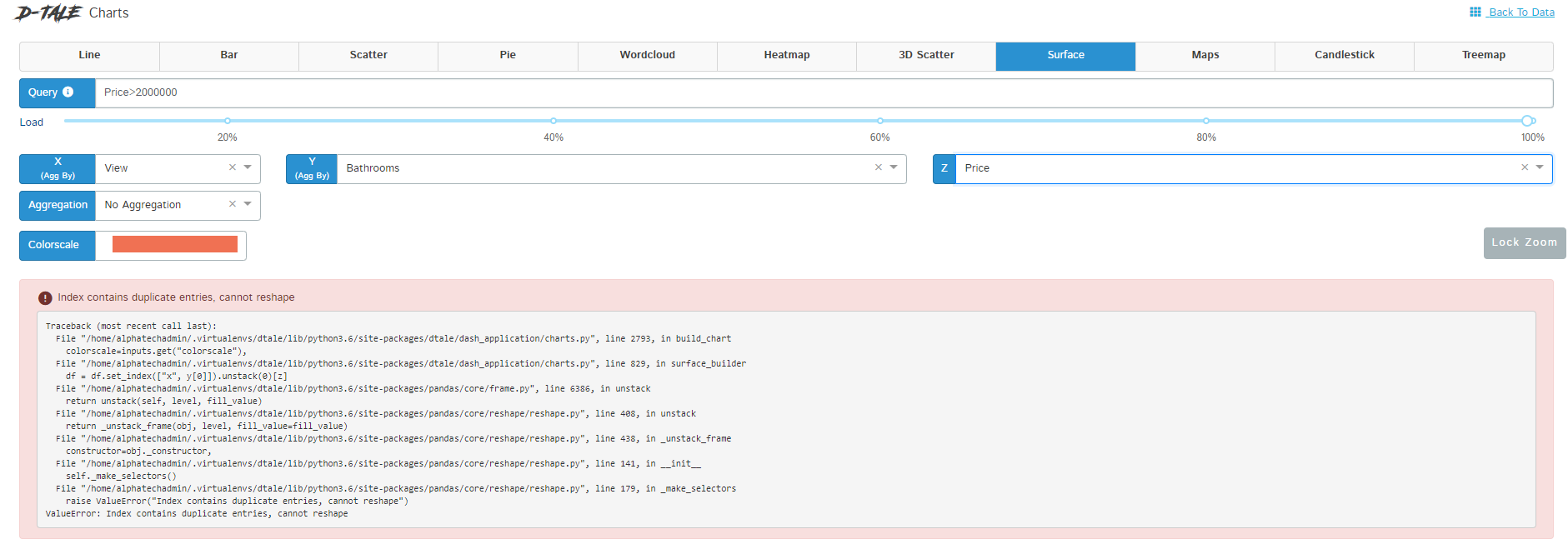Select the Wordcloud tab

coord(647,55)
